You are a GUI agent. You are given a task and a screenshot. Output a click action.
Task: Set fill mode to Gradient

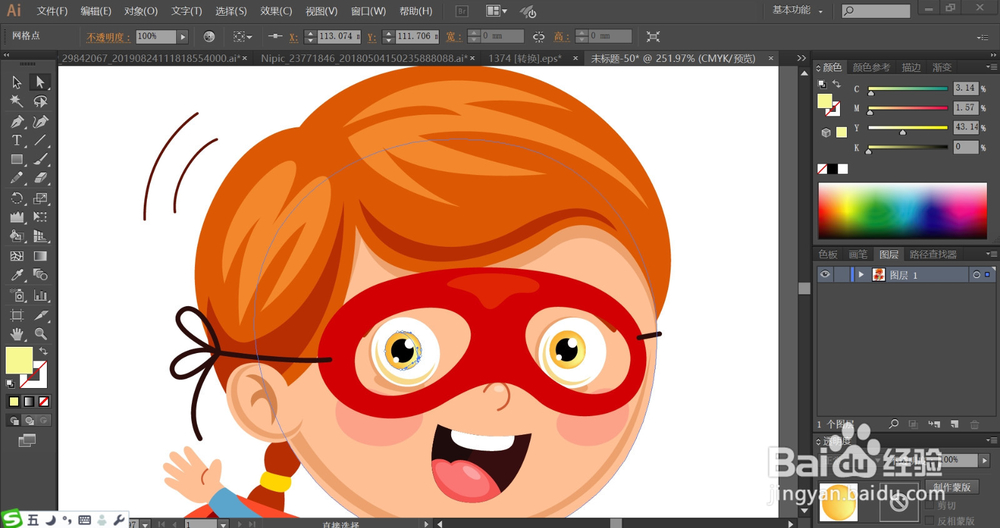(29, 402)
